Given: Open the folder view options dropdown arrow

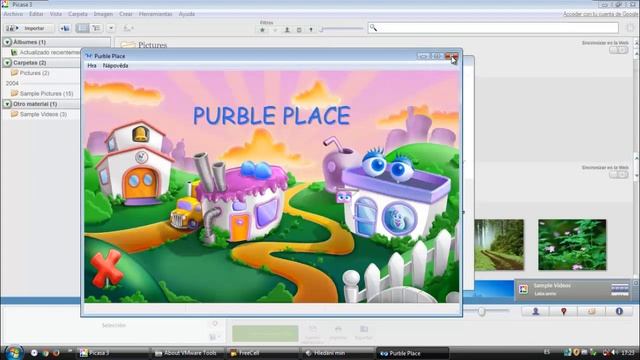Looking at the screenshot, I should [111, 28].
